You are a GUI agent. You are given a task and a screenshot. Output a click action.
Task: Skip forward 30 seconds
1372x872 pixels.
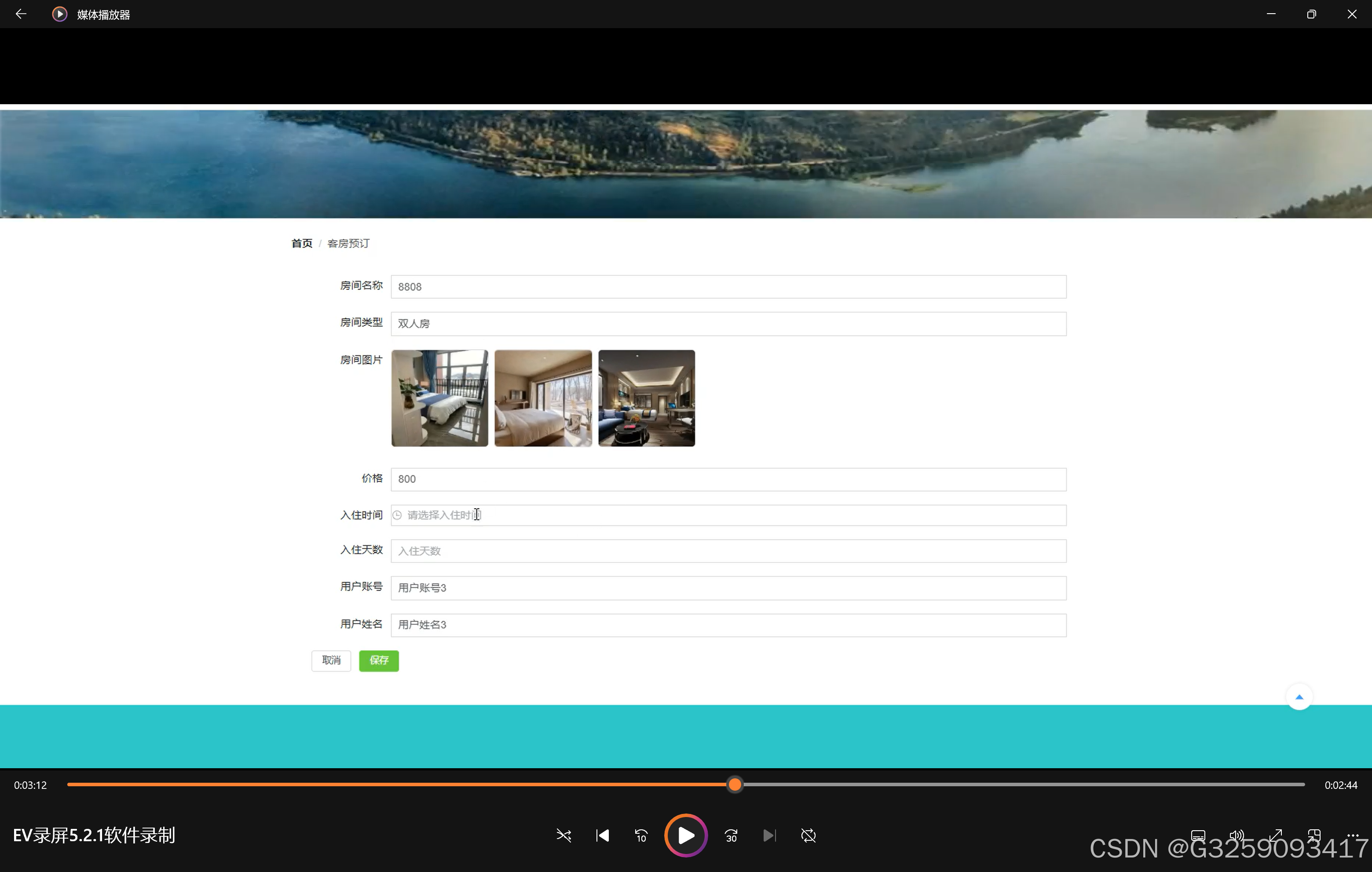click(x=731, y=835)
